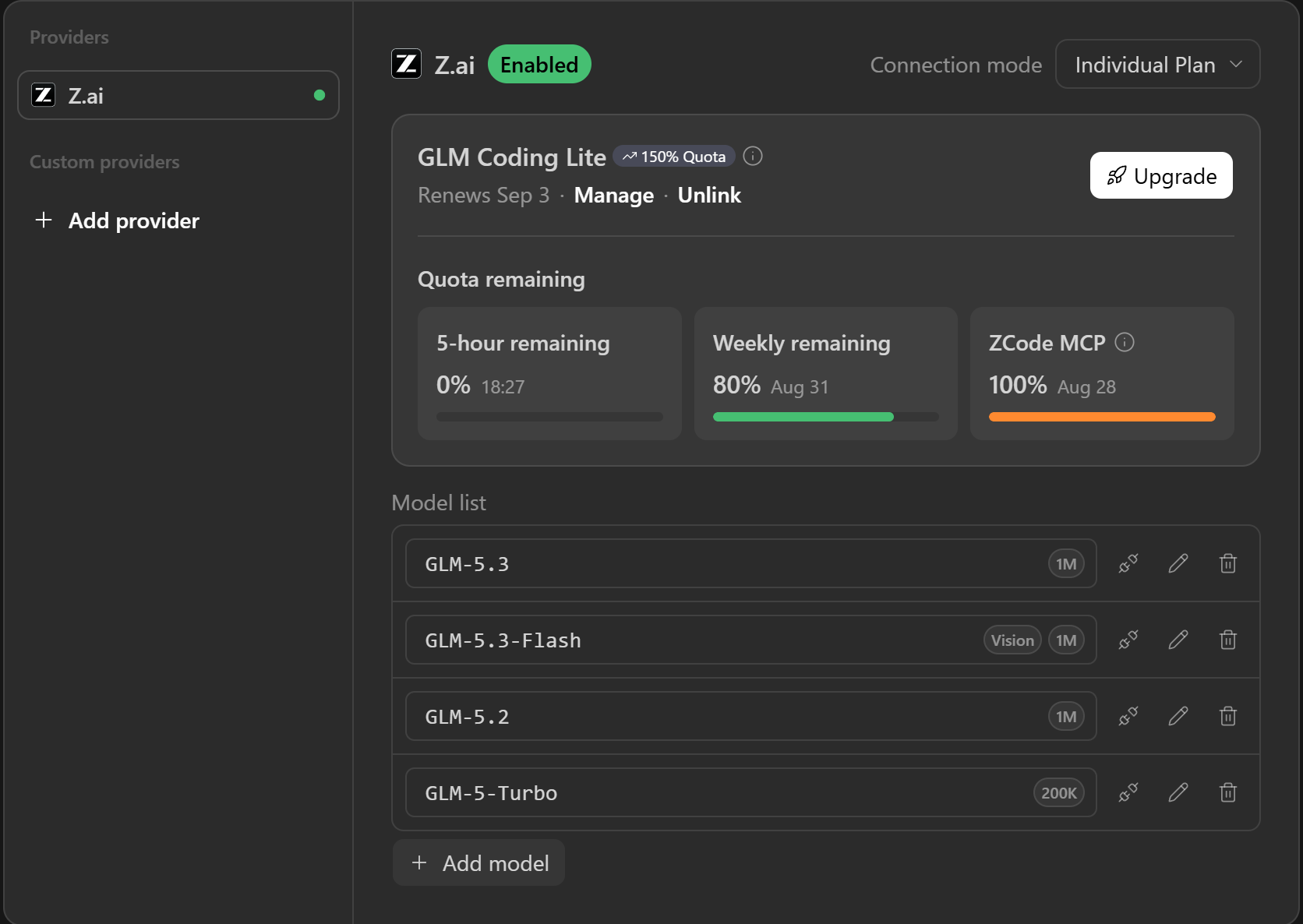Edit the GLM-5.3-Flash model entry
This screenshot has width=1303, height=924.
click(x=1178, y=640)
